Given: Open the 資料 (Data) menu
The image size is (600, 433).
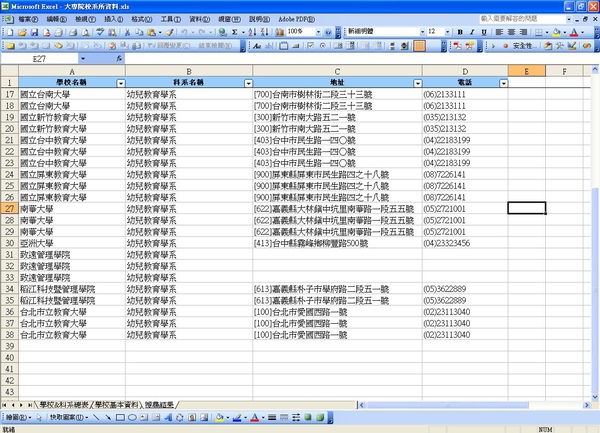Looking at the screenshot, I should 199,19.
